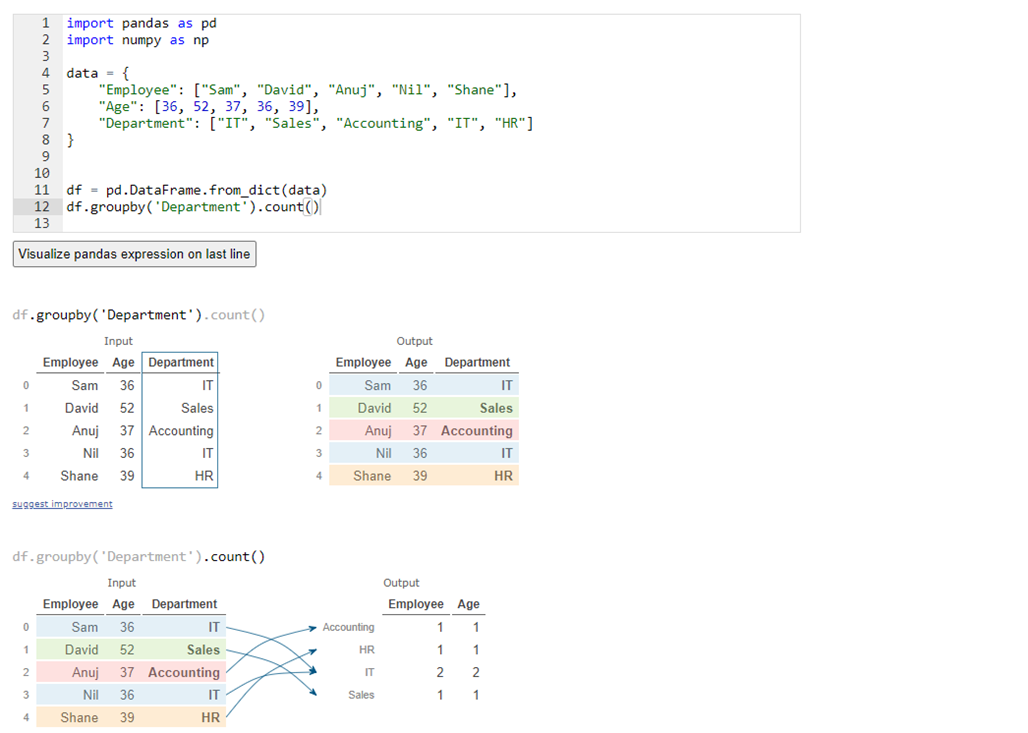Click line number 13 in the editor gutter

(x=41, y=224)
